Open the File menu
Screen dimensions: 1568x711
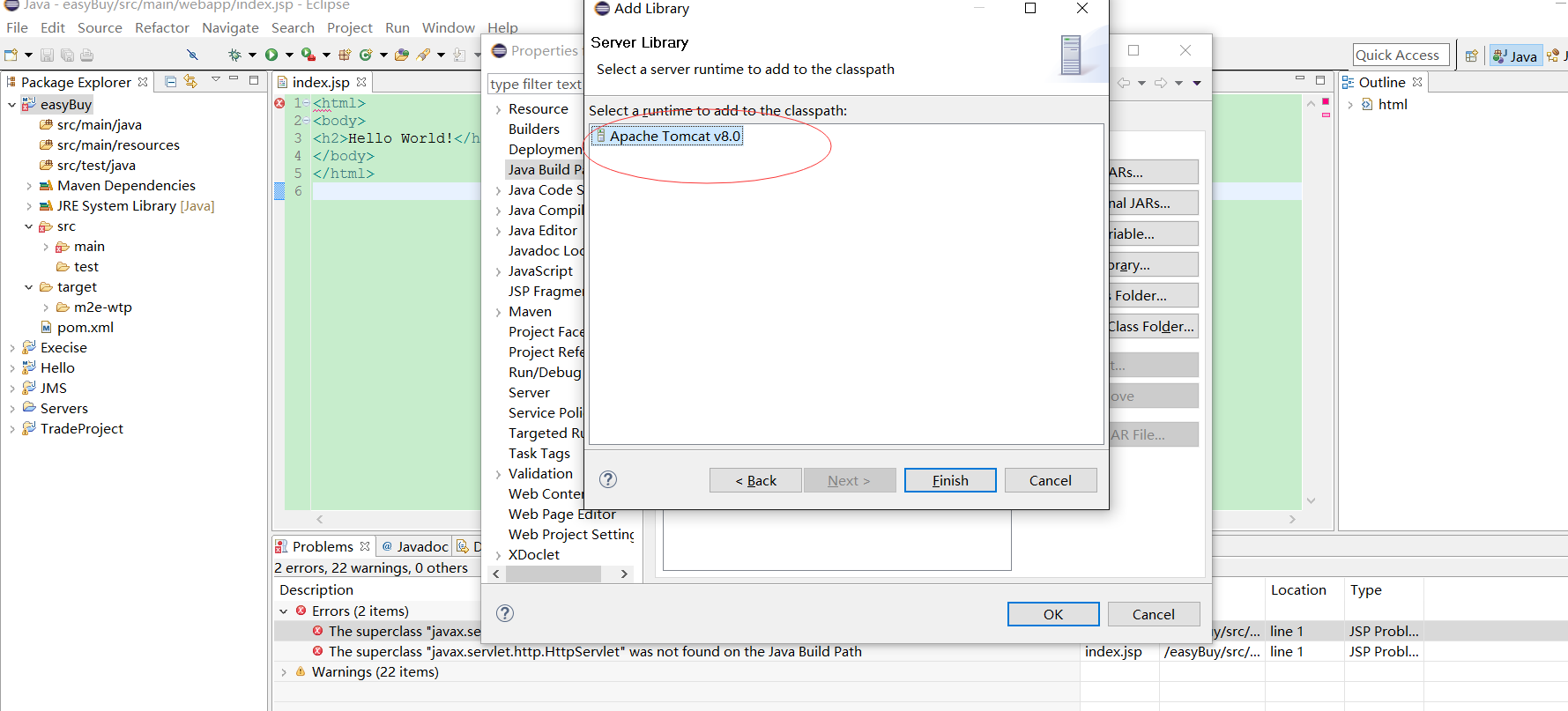click(17, 28)
